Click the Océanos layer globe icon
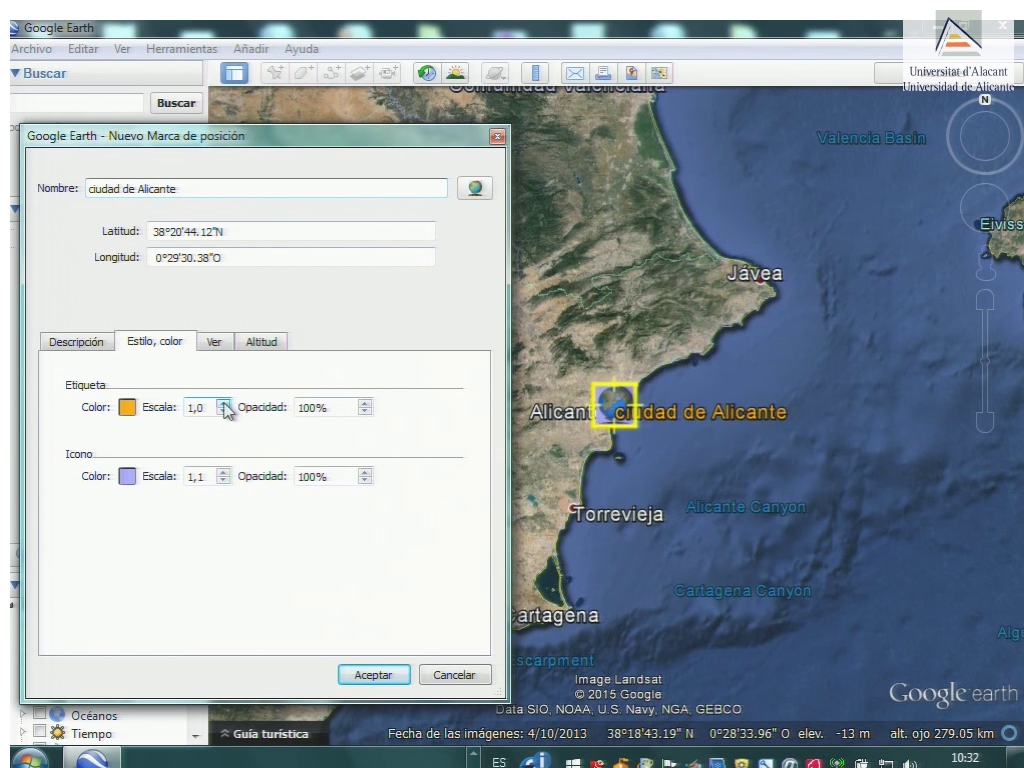The width and height of the screenshot is (1024, 768). pyautogui.click(x=57, y=714)
